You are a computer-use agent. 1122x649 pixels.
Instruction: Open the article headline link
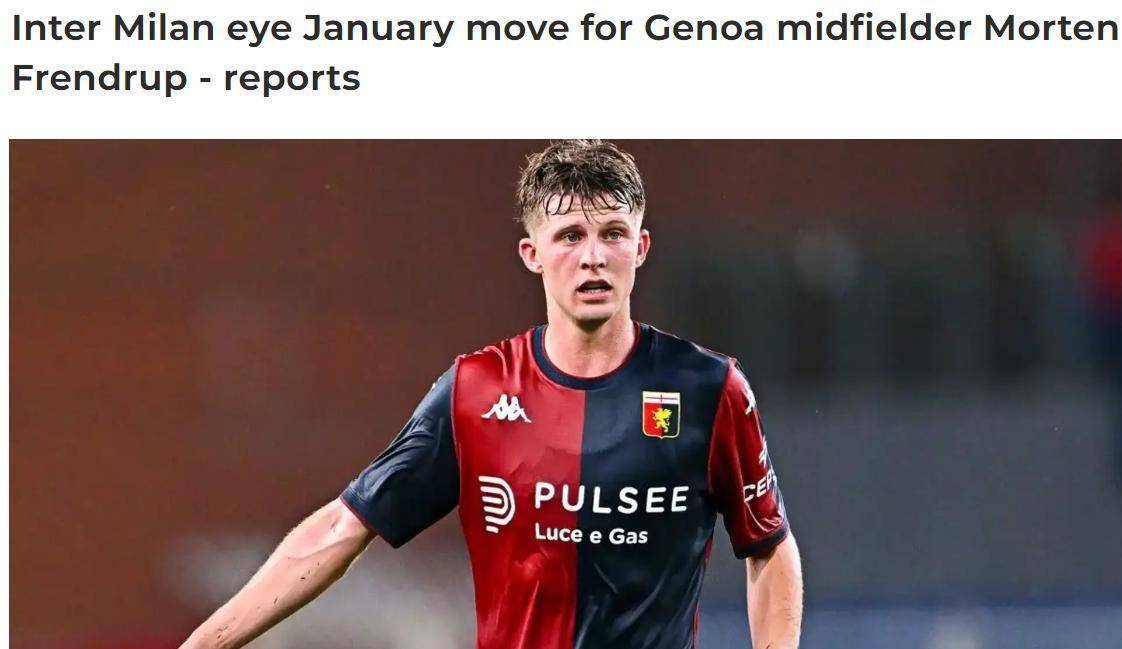pos(565,53)
